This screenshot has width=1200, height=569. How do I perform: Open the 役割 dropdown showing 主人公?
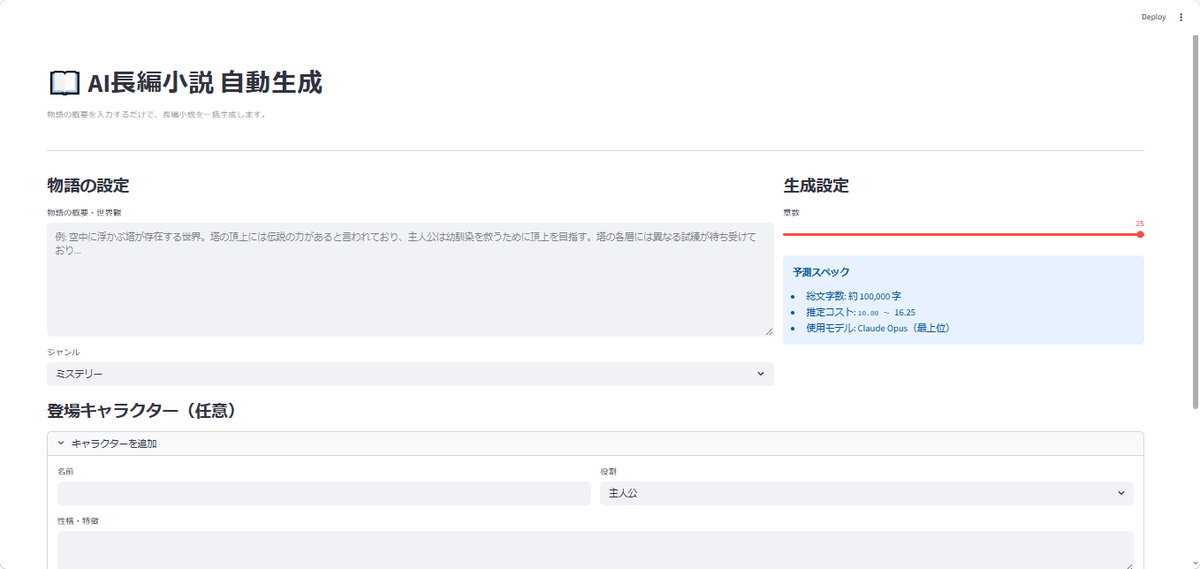coord(867,493)
